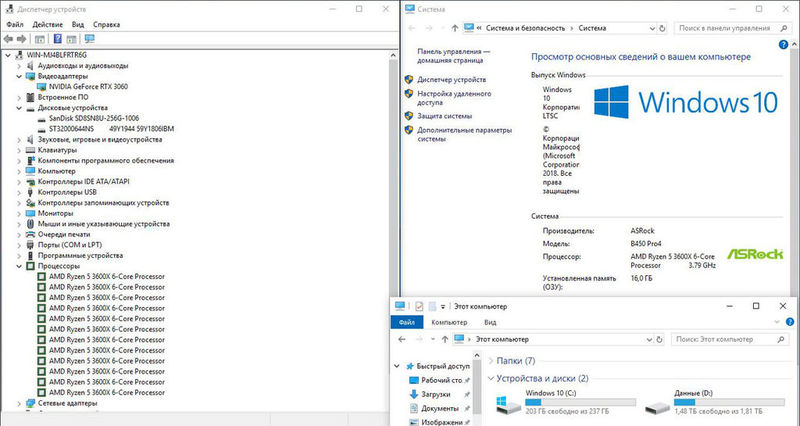Click the scan hardware monitor icon in Device Manager toolbar
The width and height of the screenshot is (800, 426).
point(90,39)
